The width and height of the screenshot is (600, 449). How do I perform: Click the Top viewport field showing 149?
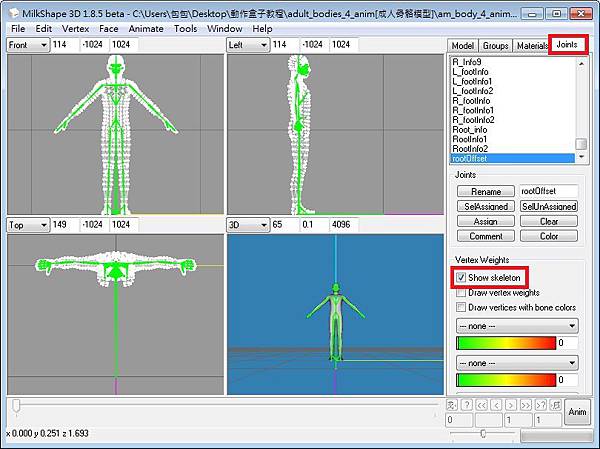click(x=65, y=225)
